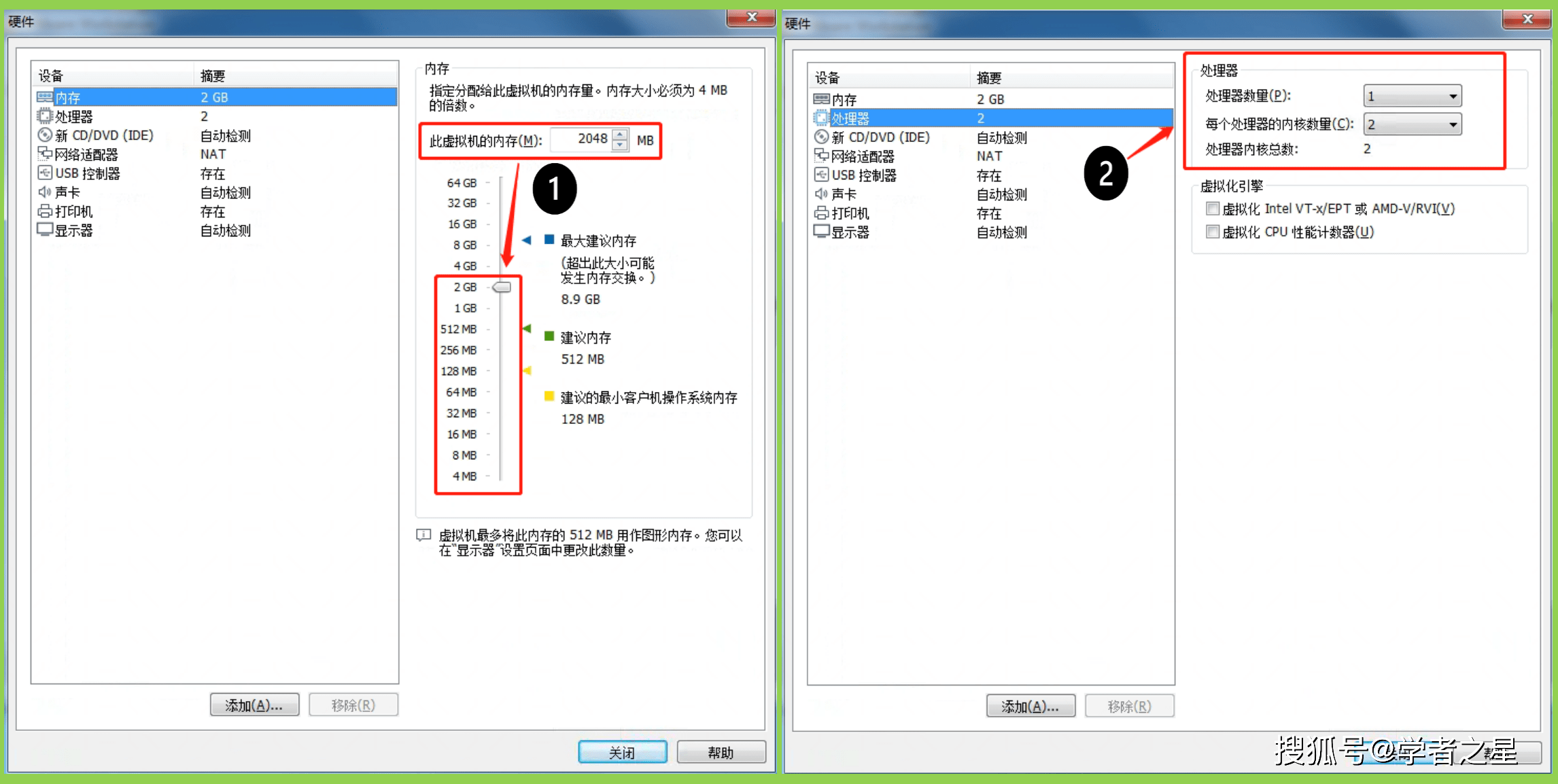Click the memory value field showing 2048
The image size is (1558, 784).
(x=581, y=140)
